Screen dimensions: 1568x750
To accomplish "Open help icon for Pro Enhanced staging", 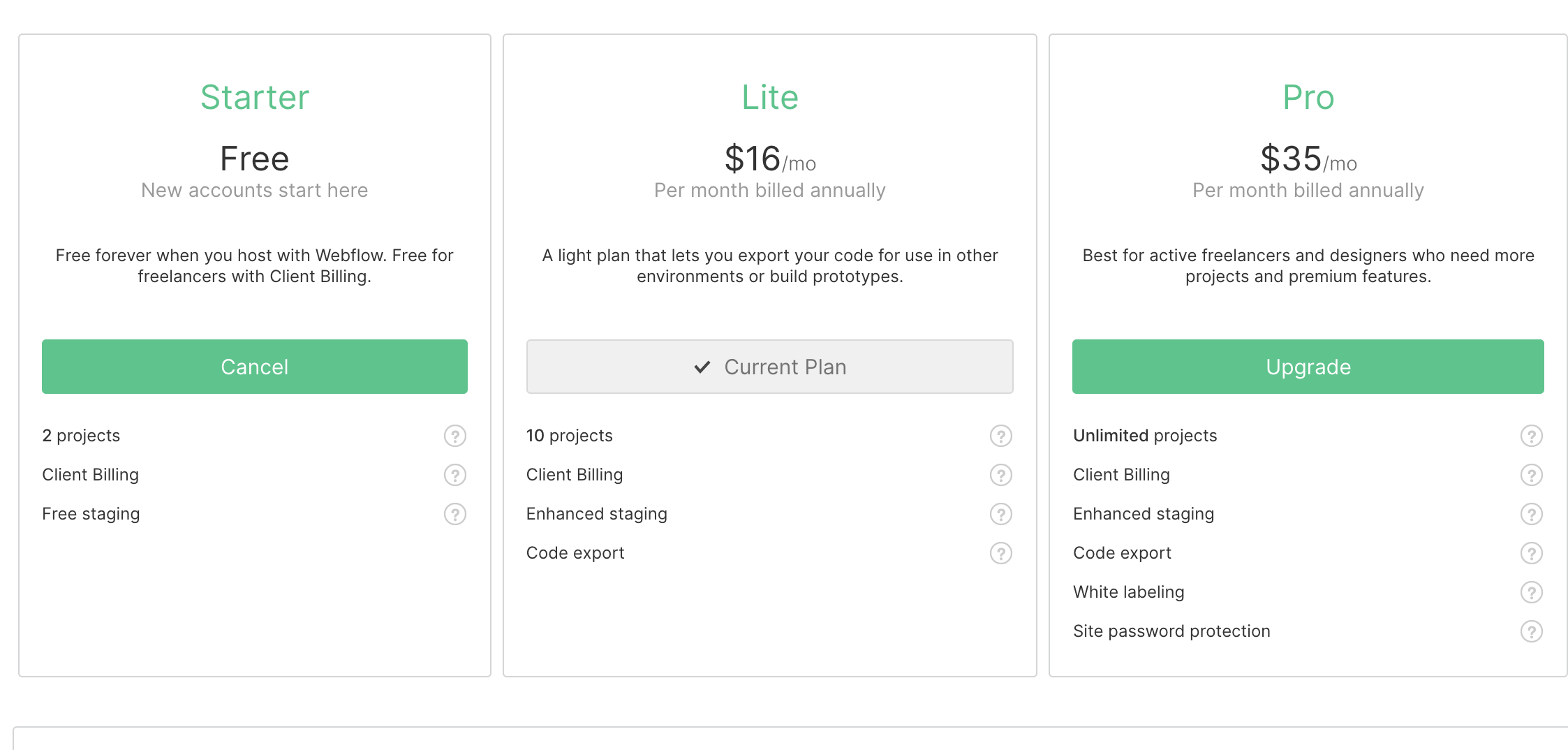I will [1532, 514].
